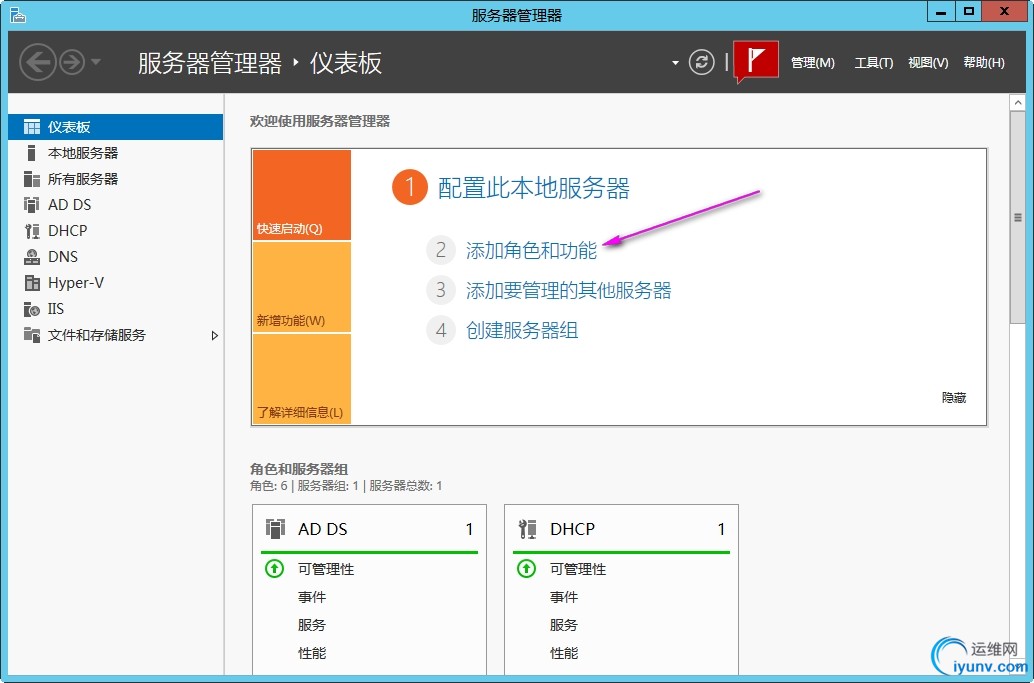Click the DHCP tile title

[572, 529]
